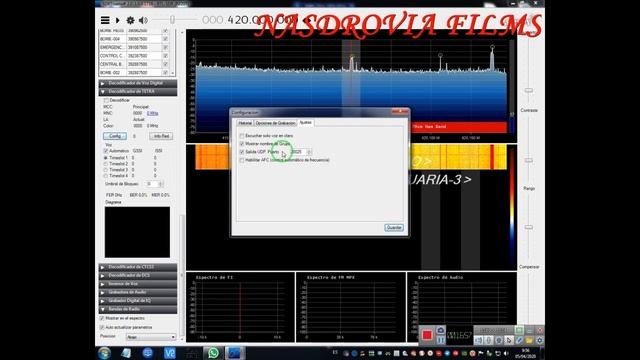
Task: Select the Timeslot 4 radio button
Action: pyautogui.click(x=106, y=176)
